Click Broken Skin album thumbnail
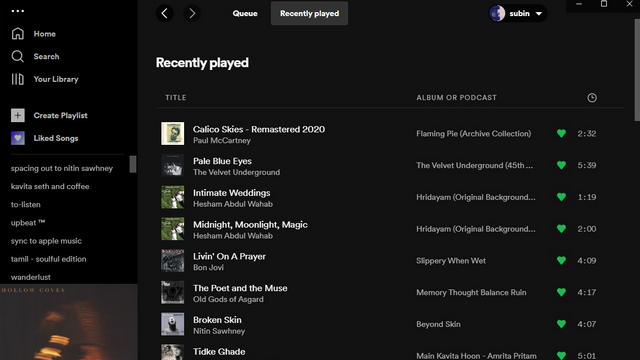Screen dimensions: 640x360 point(173,324)
